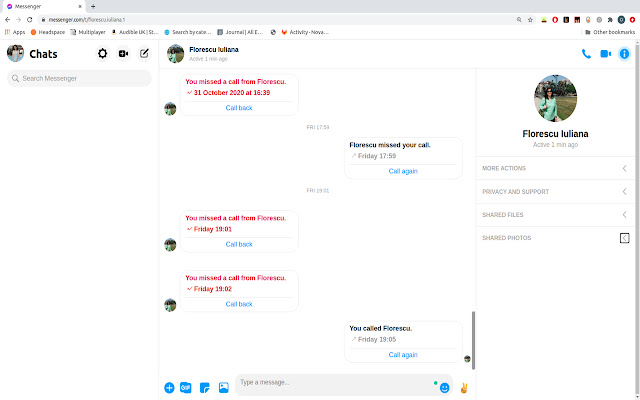The image size is (640, 400).
Task: Open Apps bookmark shortcut
Action: click(x=15, y=32)
